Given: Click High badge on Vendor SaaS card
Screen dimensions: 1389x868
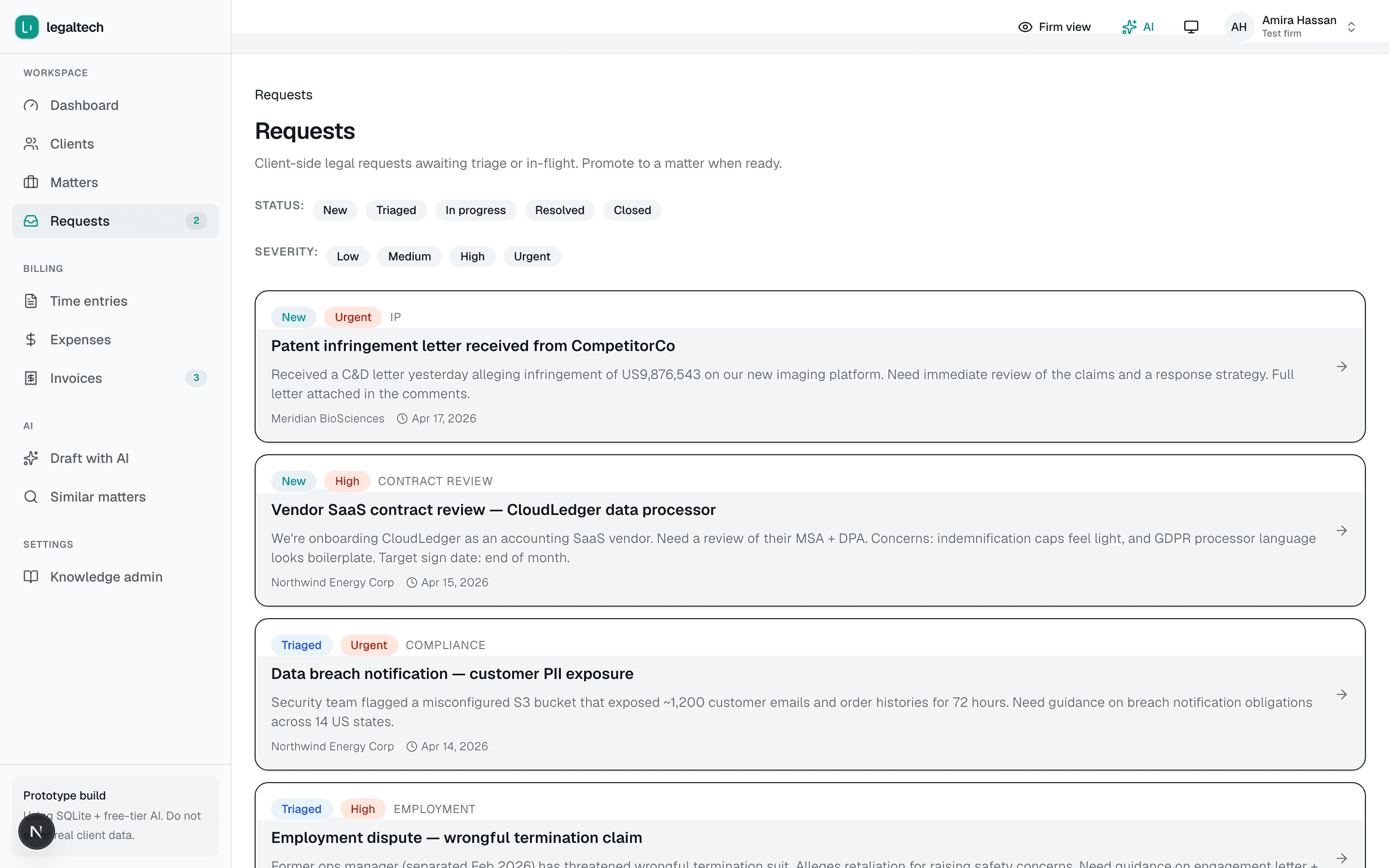Looking at the screenshot, I should (x=347, y=481).
